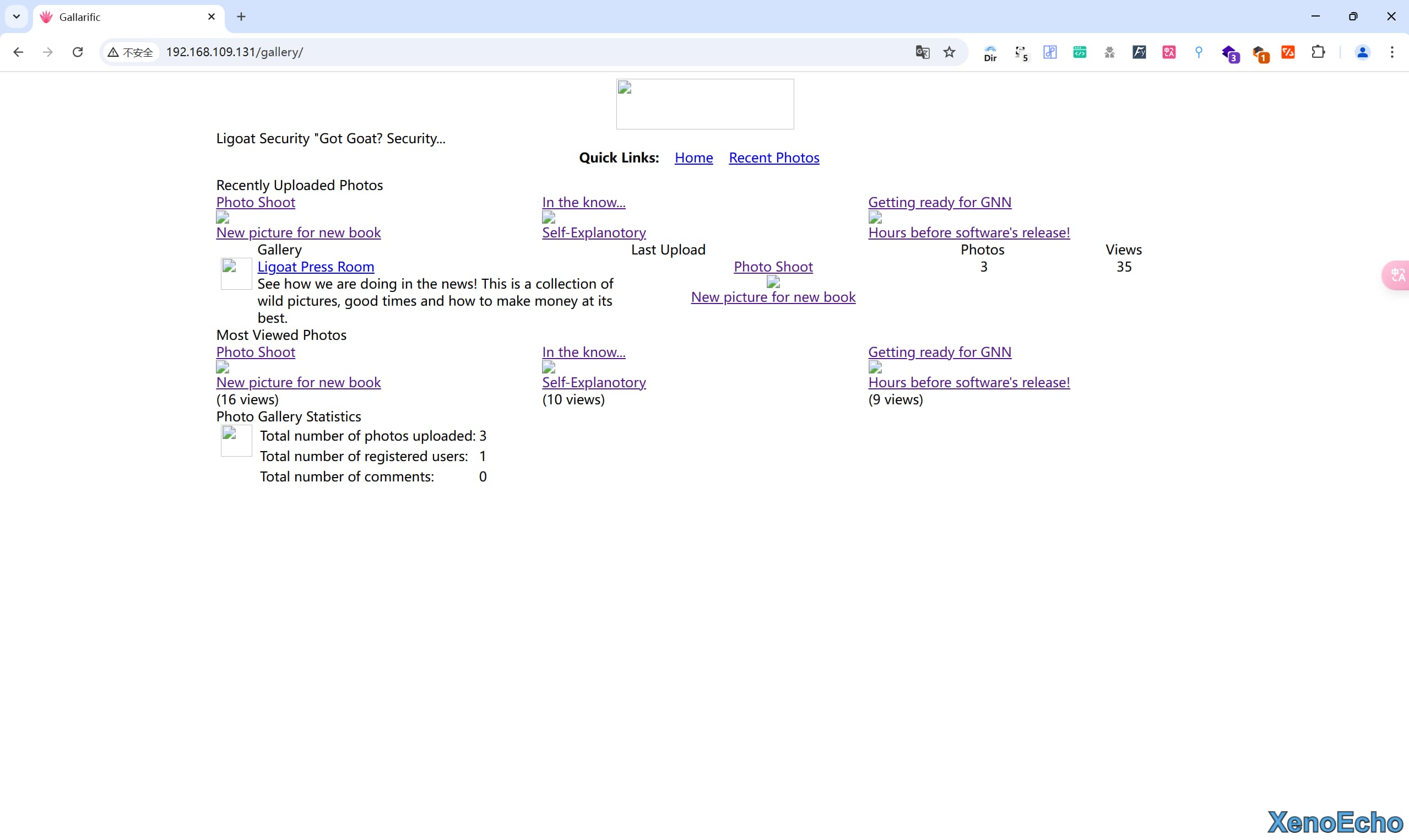Image resolution: width=1409 pixels, height=840 pixels.
Task: Click the 'Not secure' site info chip
Action: [x=131, y=52]
